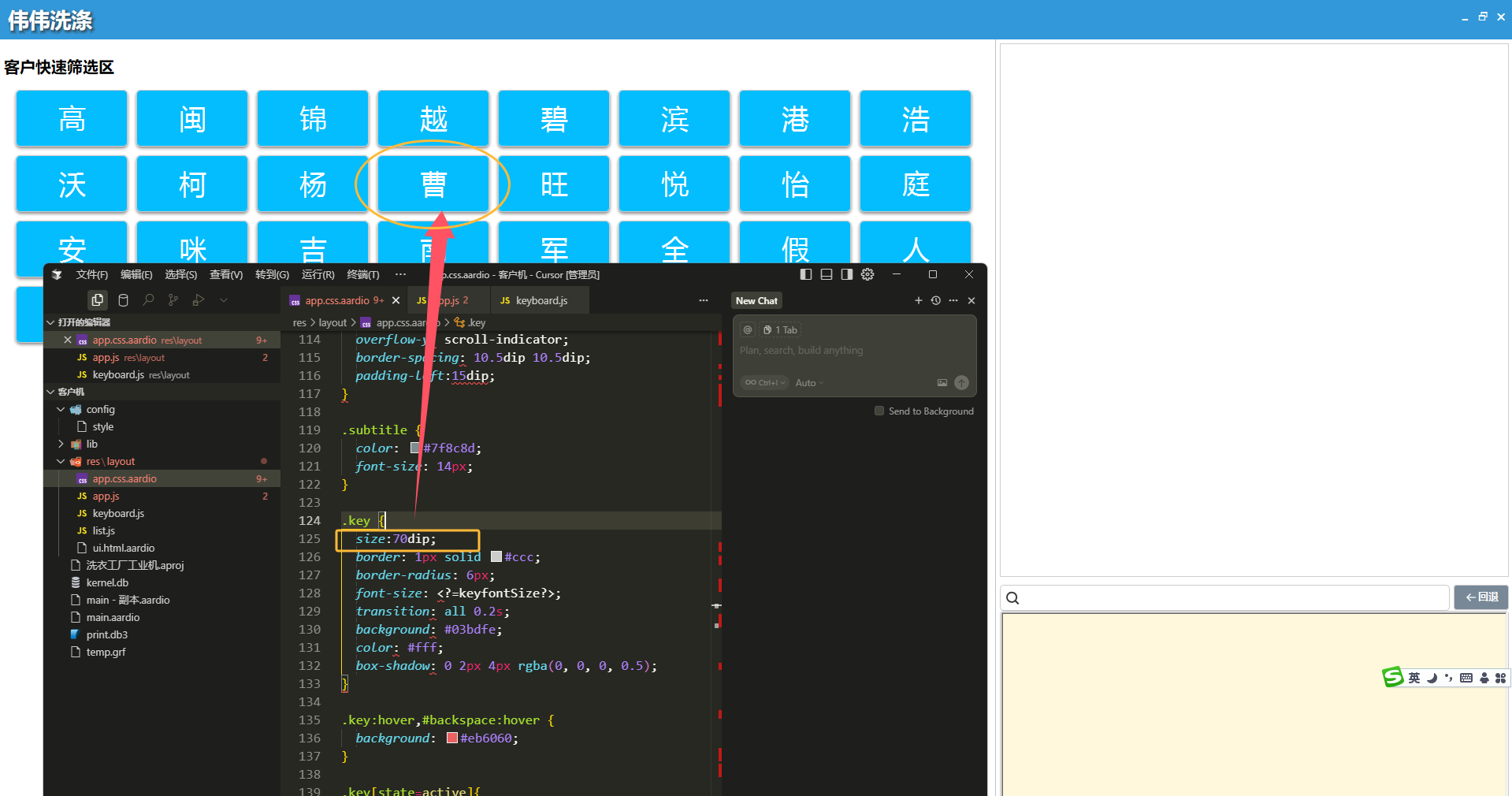The width and height of the screenshot is (1512, 796).
Task: Open the Run and Debug view icon
Action: pos(199,300)
